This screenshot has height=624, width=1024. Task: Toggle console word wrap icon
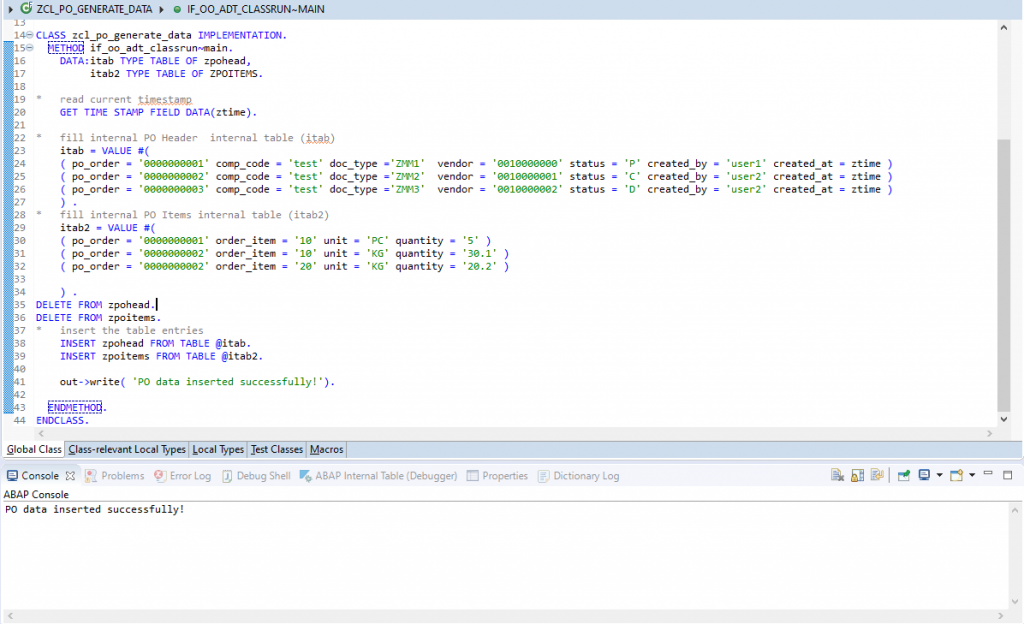click(877, 475)
